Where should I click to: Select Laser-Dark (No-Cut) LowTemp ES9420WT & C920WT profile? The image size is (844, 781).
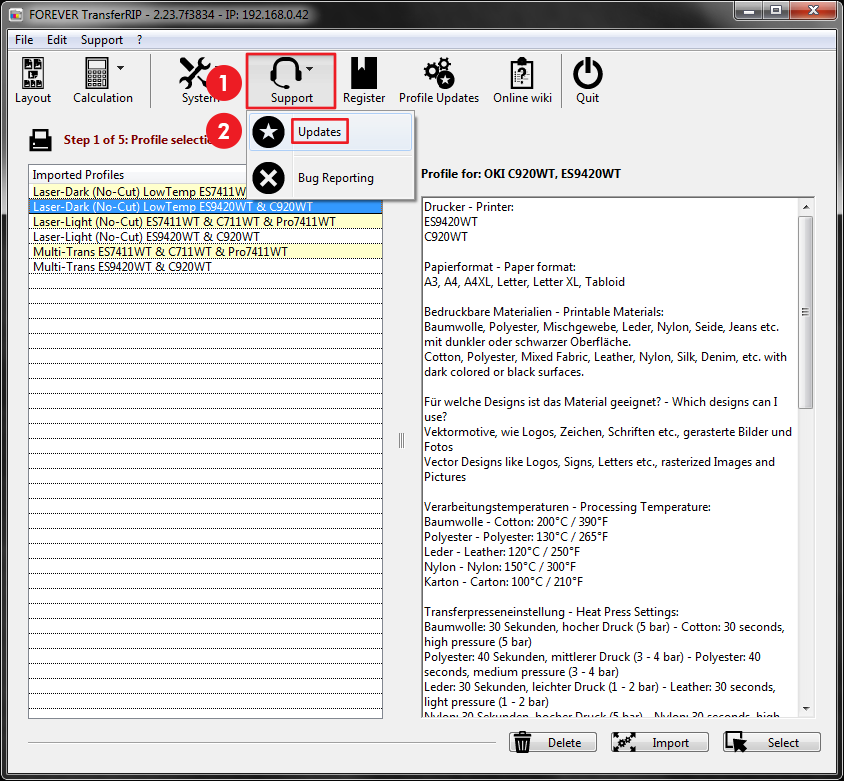point(206,207)
